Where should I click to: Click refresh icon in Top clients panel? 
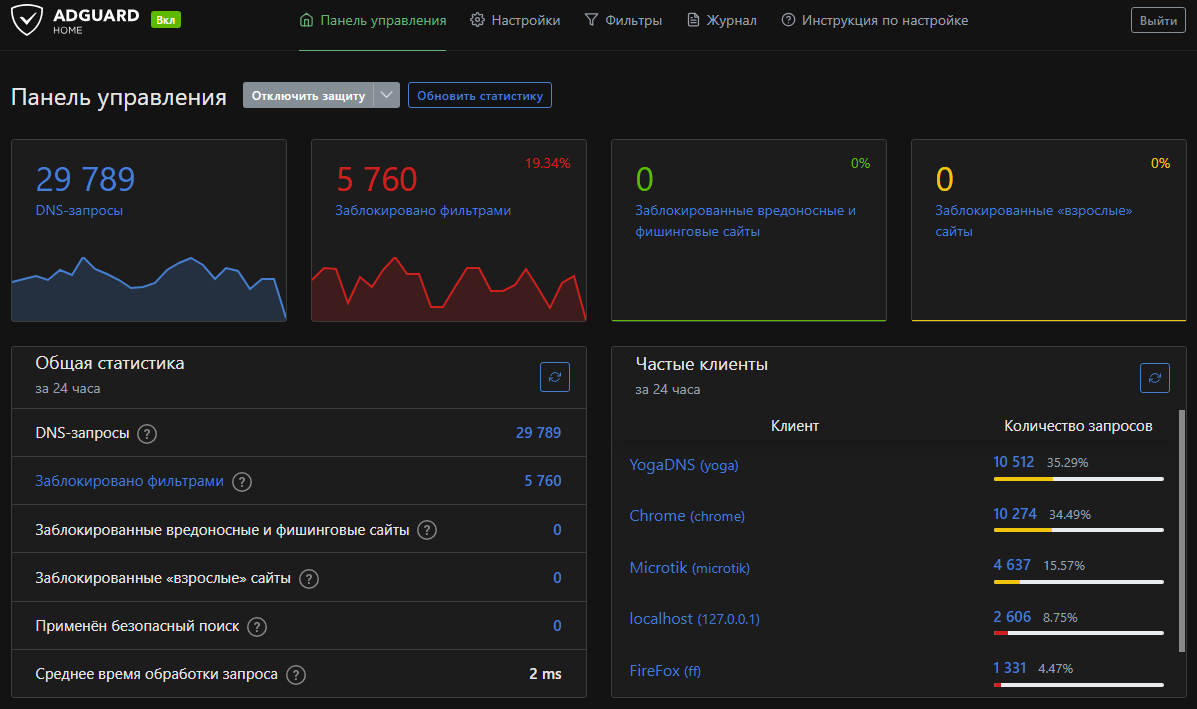(1154, 377)
